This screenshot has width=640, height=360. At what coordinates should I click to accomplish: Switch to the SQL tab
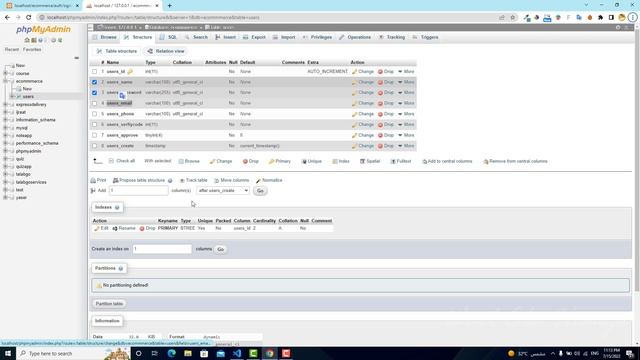tap(168, 37)
